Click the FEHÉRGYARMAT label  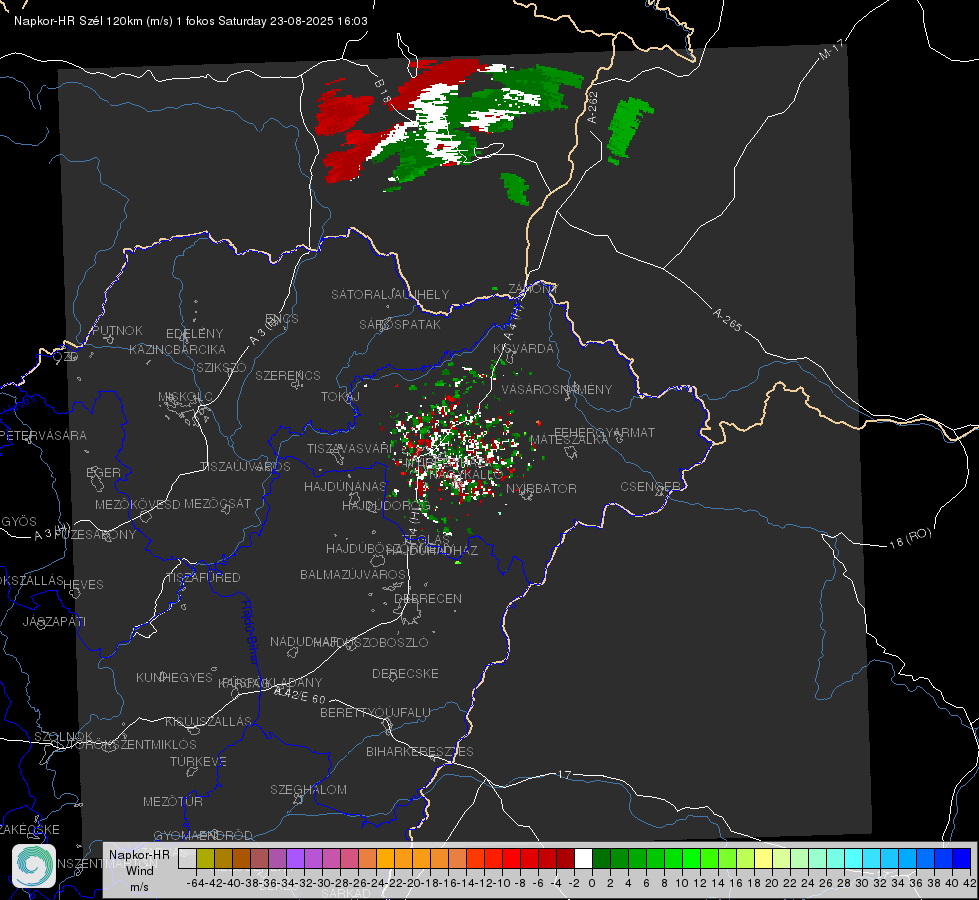pos(604,432)
